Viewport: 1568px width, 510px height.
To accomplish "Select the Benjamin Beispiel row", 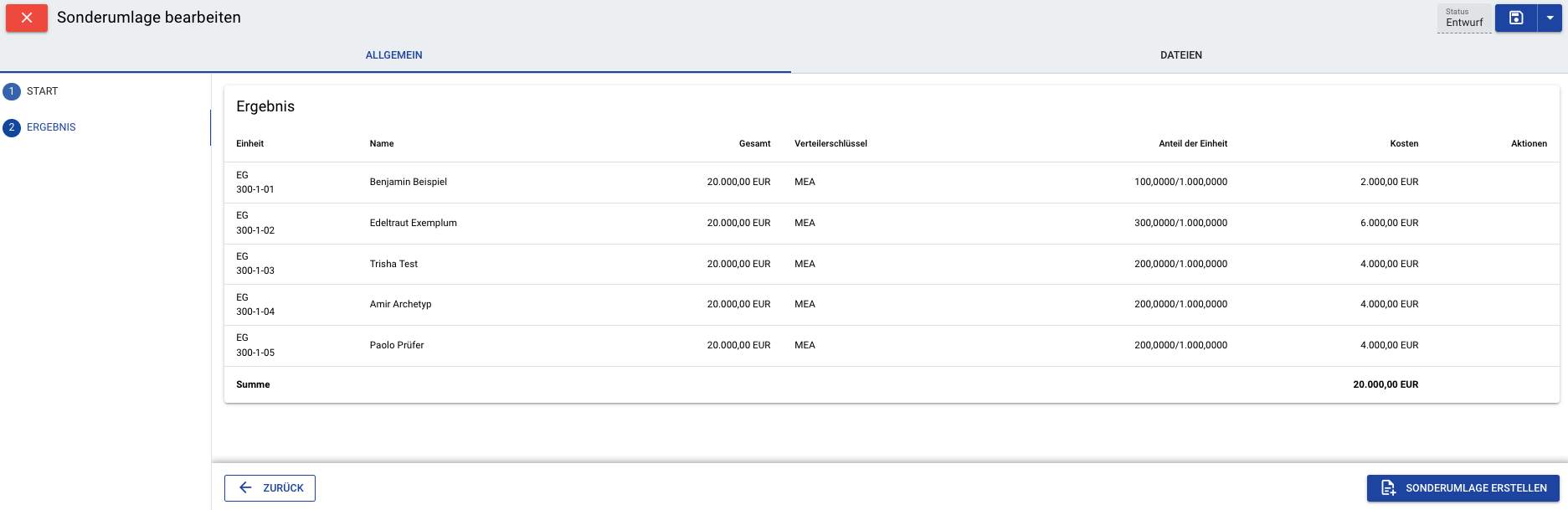I will tap(892, 183).
